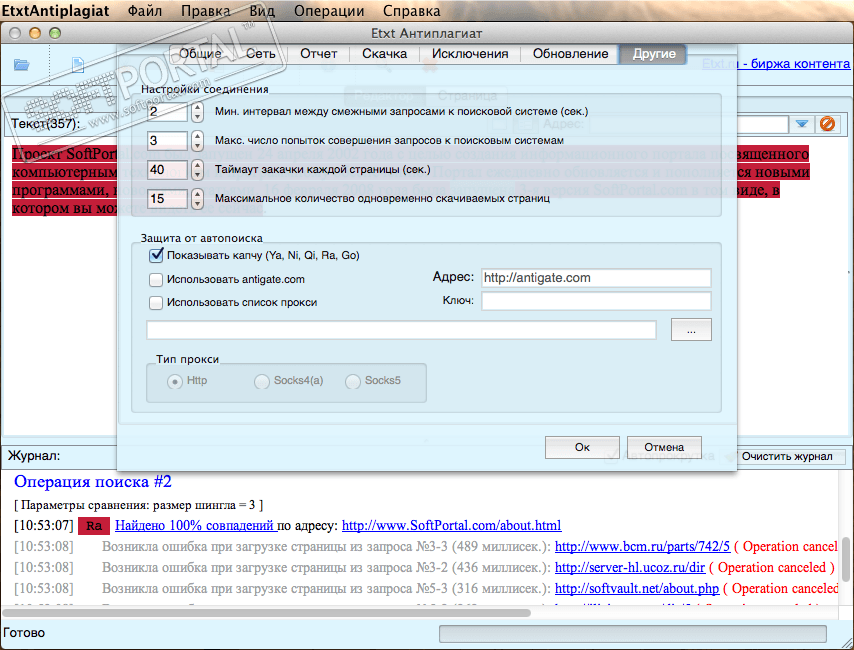
Task: Open SoftPortal.com/about.html link in log
Action: point(452,526)
